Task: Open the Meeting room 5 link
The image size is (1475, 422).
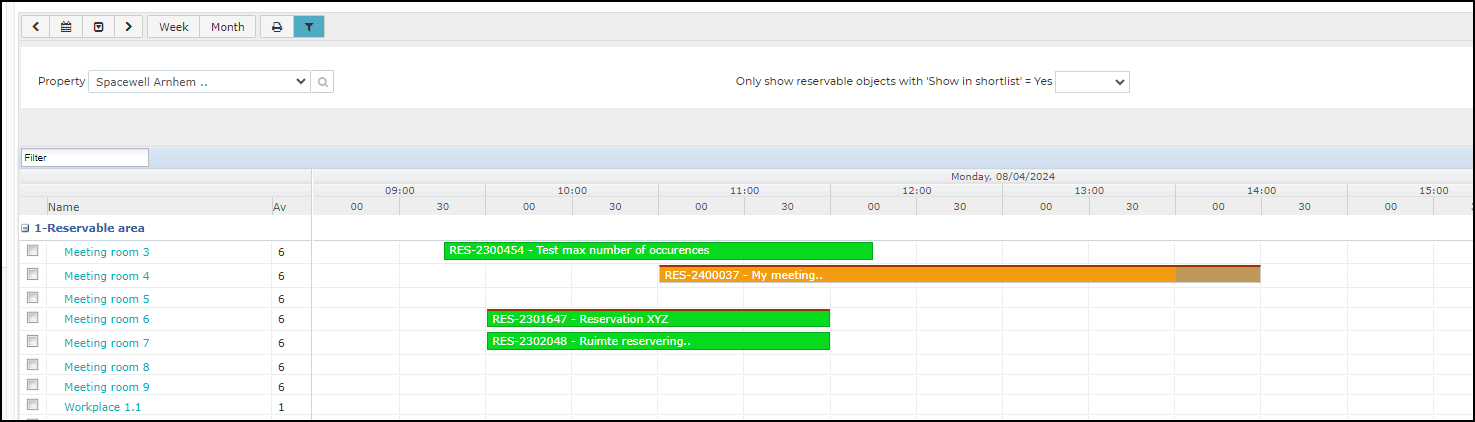Action: [x=107, y=299]
